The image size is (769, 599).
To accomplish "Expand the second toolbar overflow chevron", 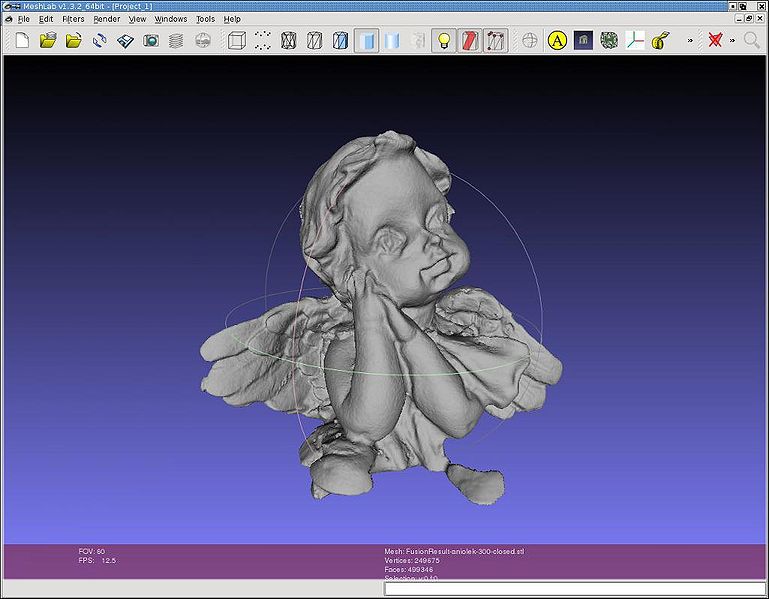I will pos(732,41).
